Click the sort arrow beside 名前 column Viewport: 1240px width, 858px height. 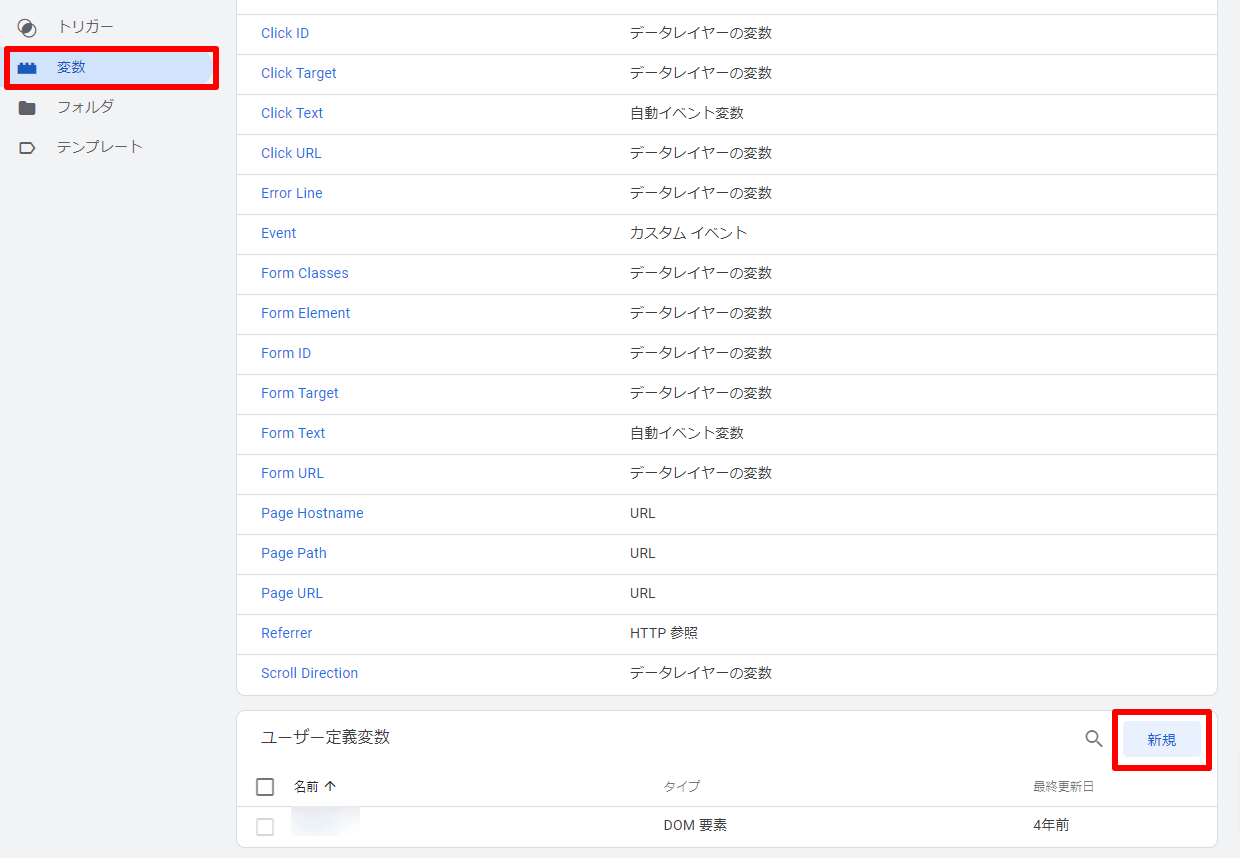pyautogui.click(x=330, y=787)
